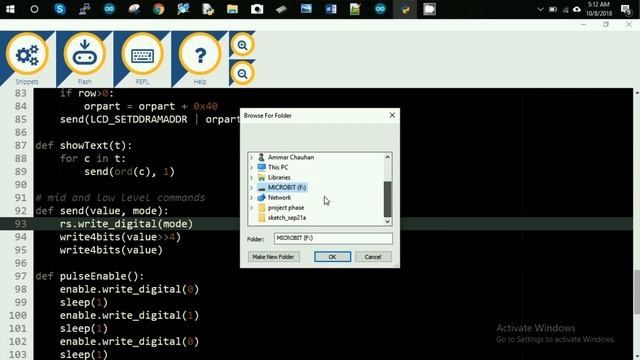Viewport: 640px width, 360px height.
Task: Open the Snippets gear button
Action: [27, 54]
